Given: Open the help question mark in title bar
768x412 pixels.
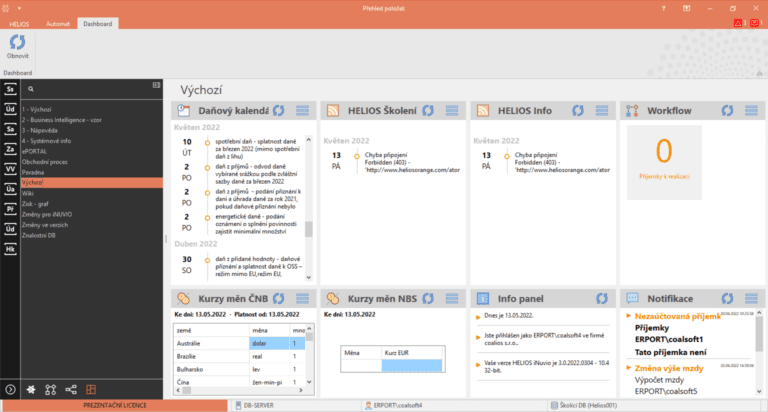Looking at the screenshot, I should pyautogui.click(x=664, y=8).
